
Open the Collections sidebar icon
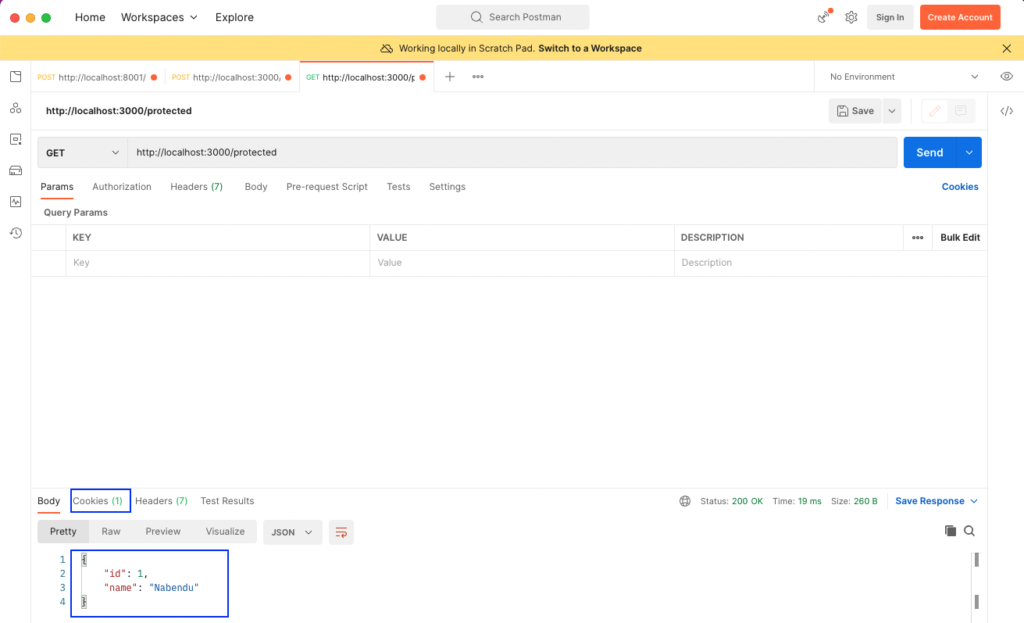16,76
